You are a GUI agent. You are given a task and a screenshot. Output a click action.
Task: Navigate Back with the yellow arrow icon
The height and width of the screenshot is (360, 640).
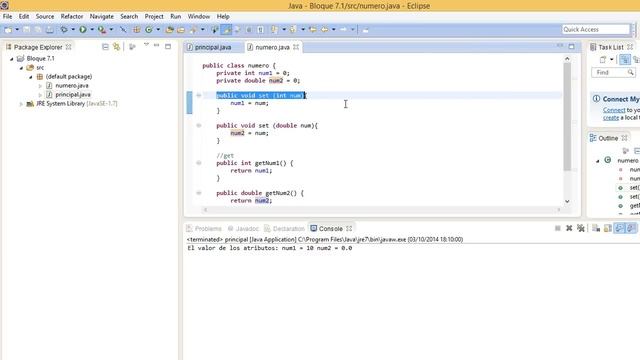324,29
